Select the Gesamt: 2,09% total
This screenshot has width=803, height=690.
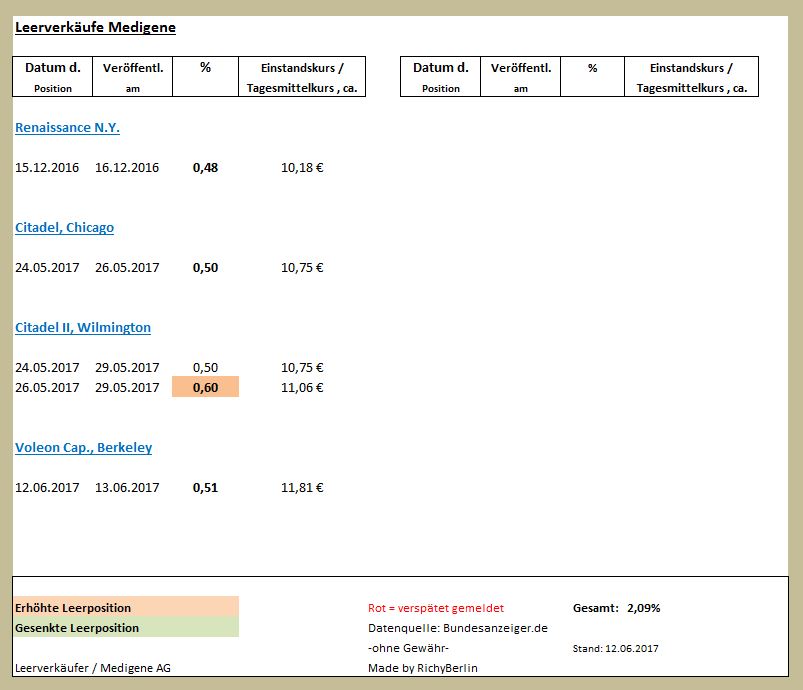click(x=617, y=608)
